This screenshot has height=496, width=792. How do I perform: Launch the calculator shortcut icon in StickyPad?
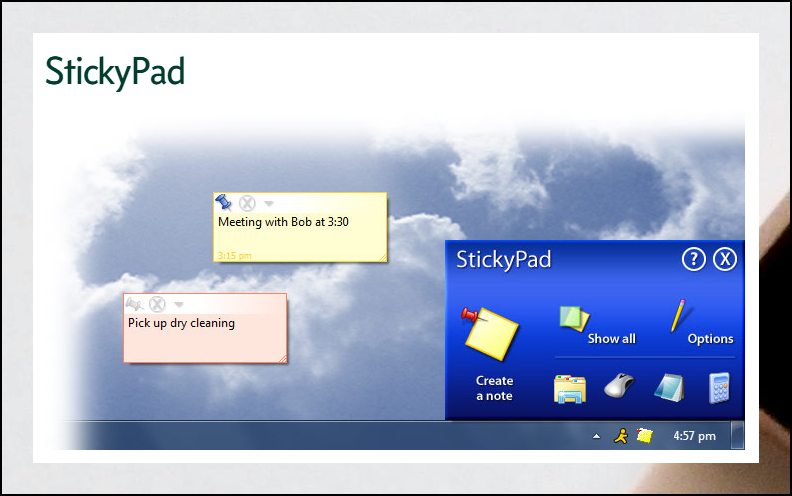[720, 388]
